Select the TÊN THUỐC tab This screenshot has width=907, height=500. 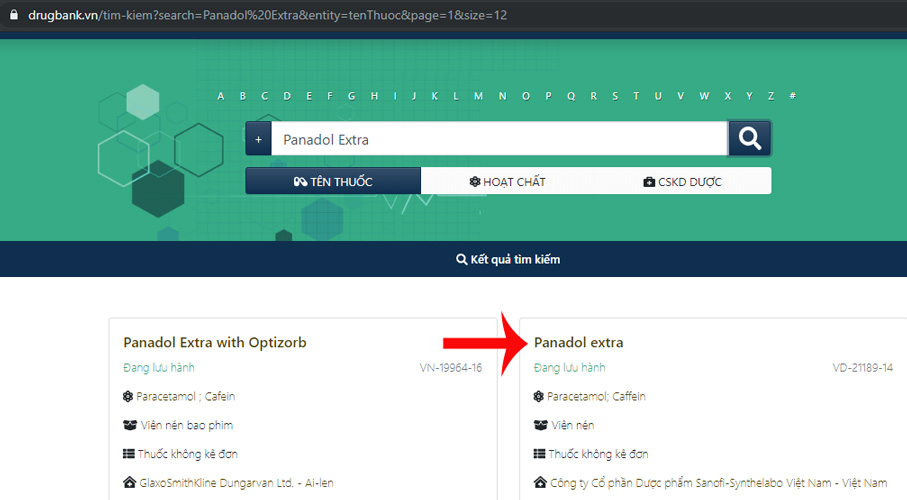coord(333,181)
